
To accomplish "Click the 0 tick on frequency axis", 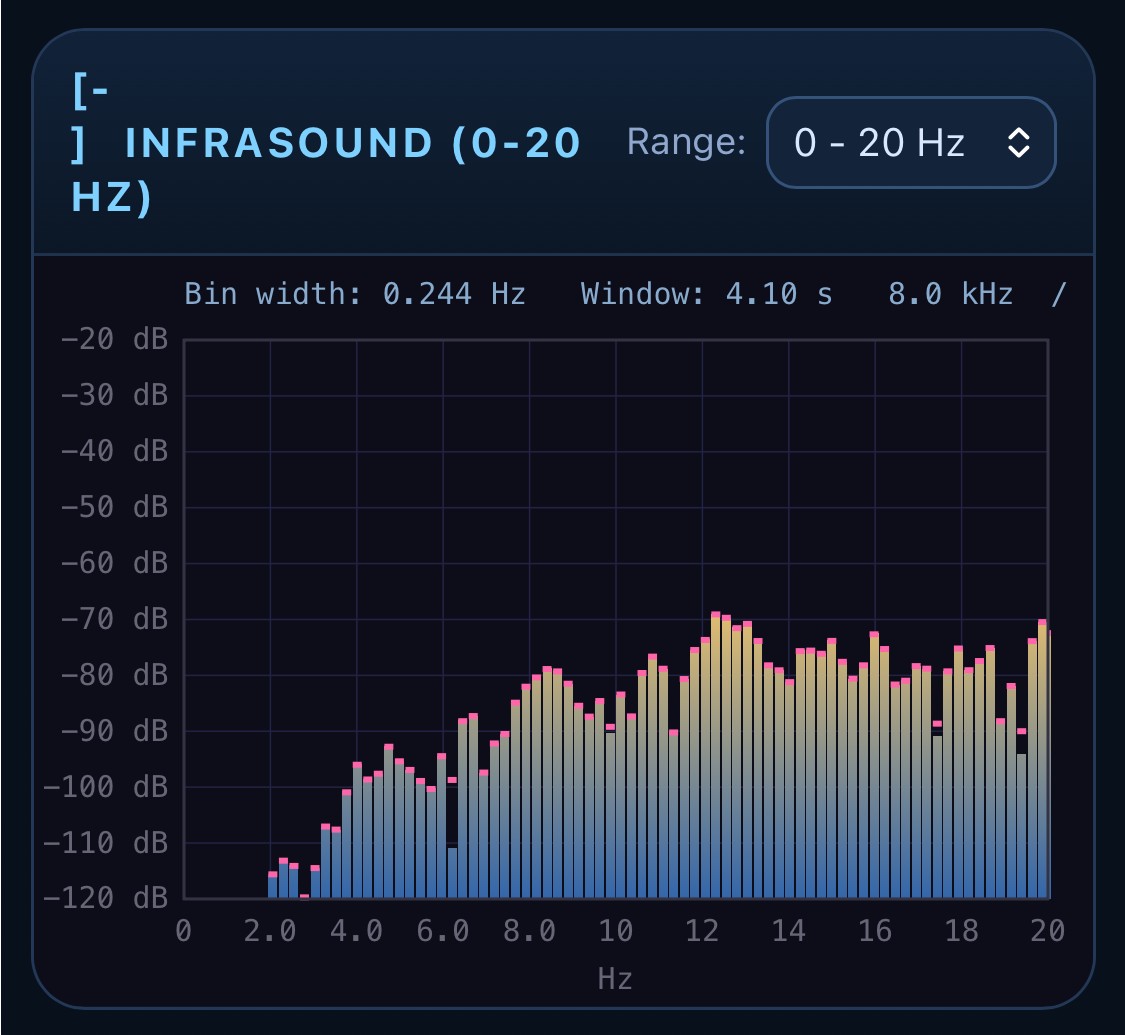I will pyautogui.click(x=184, y=931).
